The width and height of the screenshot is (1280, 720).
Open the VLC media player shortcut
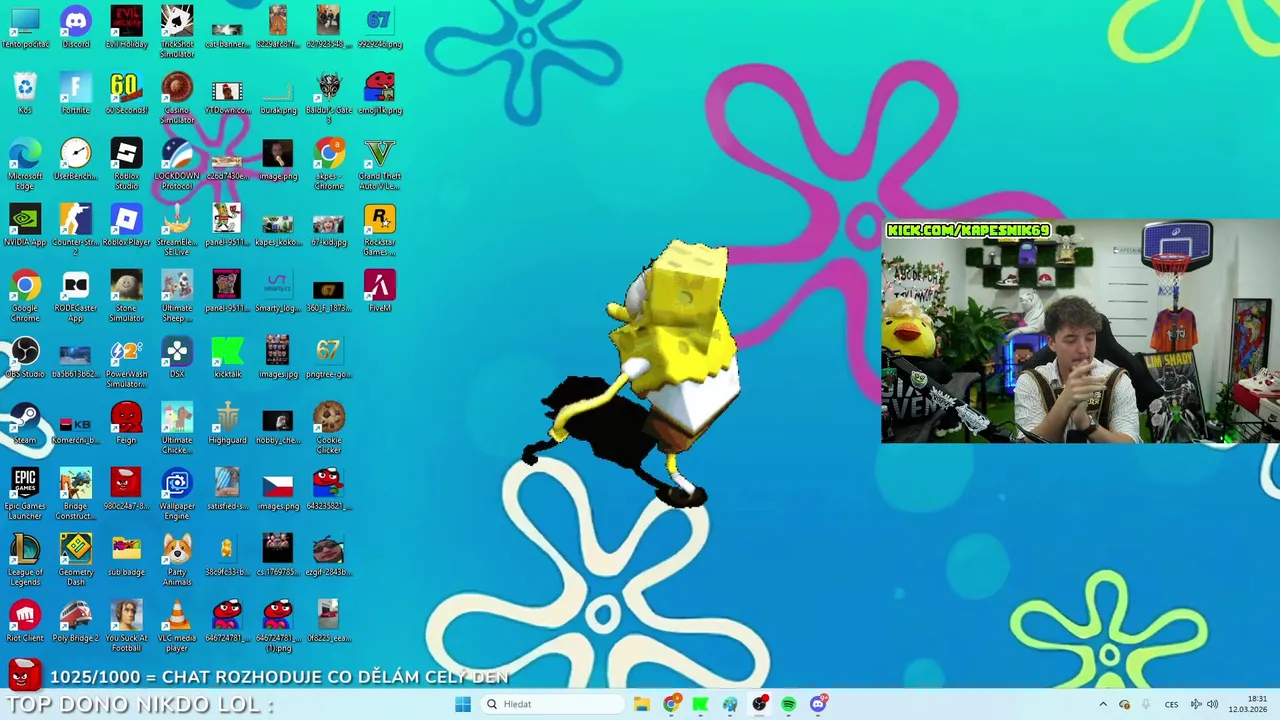point(177,626)
